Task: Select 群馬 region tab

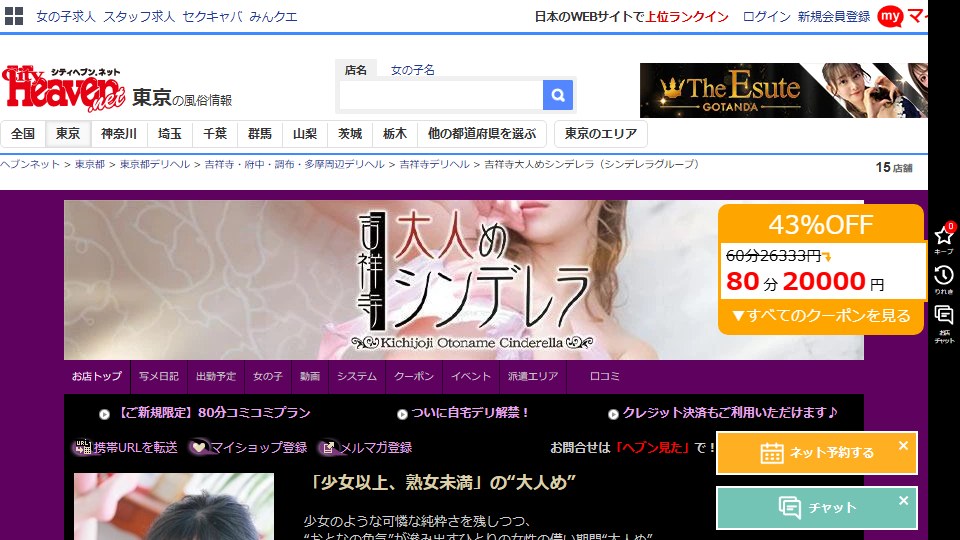Action: [x=260, y=134]
